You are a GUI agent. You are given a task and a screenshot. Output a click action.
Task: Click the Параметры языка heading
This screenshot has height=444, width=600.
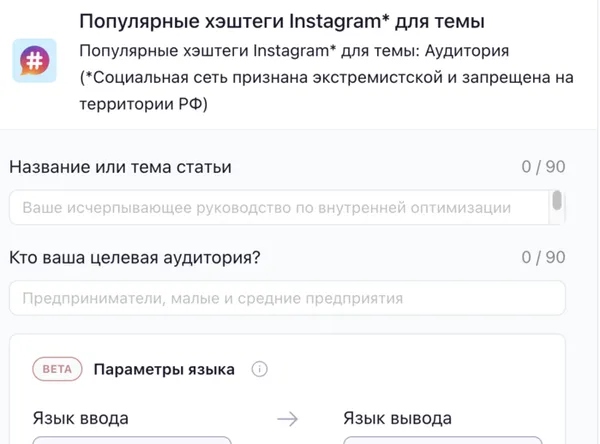click(164, 369)
